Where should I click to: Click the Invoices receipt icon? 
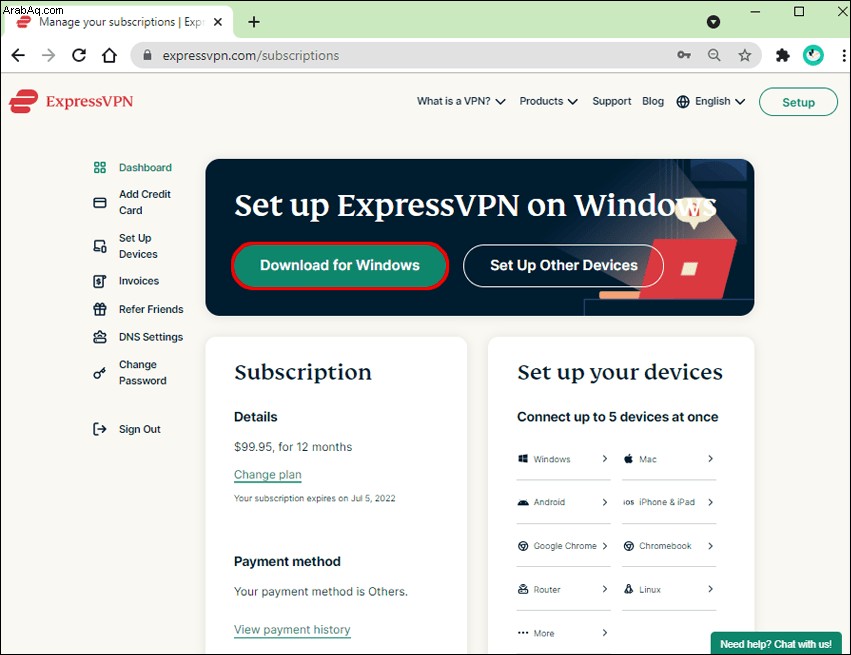(100, 281)
